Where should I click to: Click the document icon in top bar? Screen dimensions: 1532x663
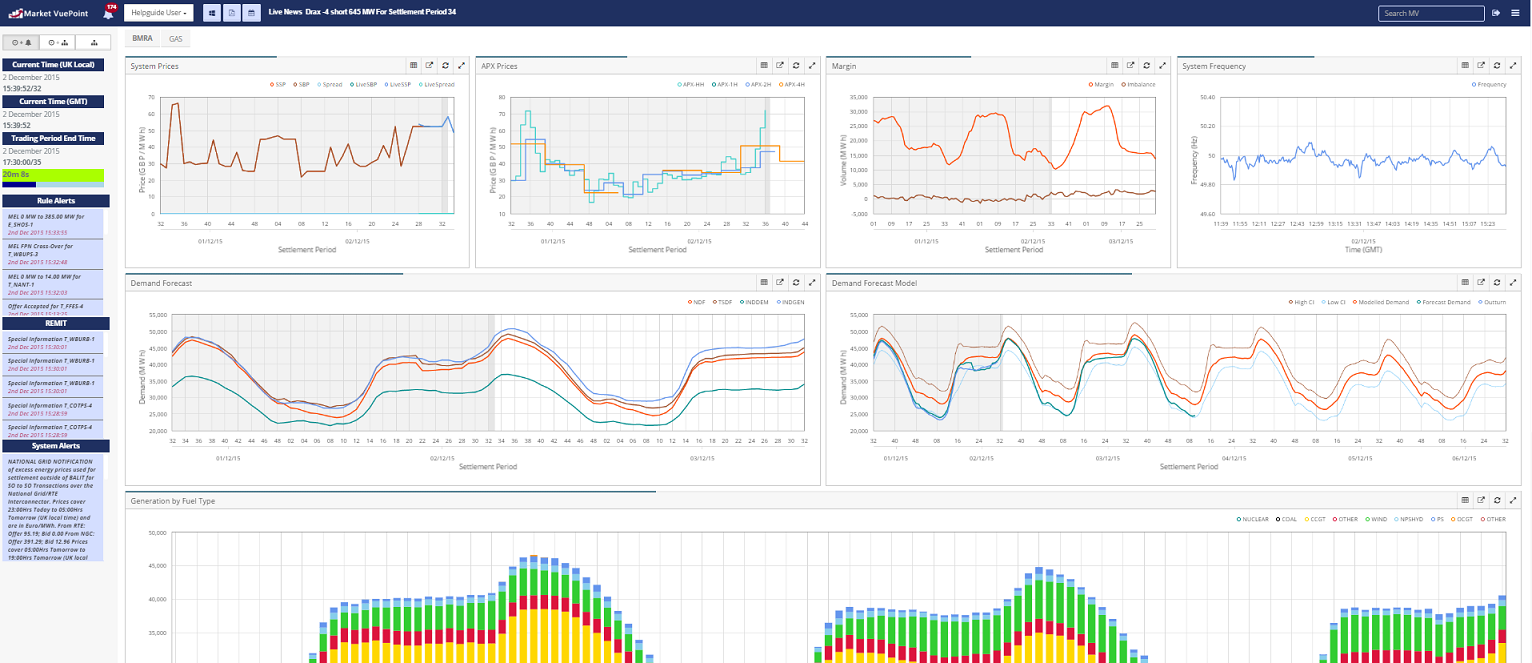click(231, 13)
